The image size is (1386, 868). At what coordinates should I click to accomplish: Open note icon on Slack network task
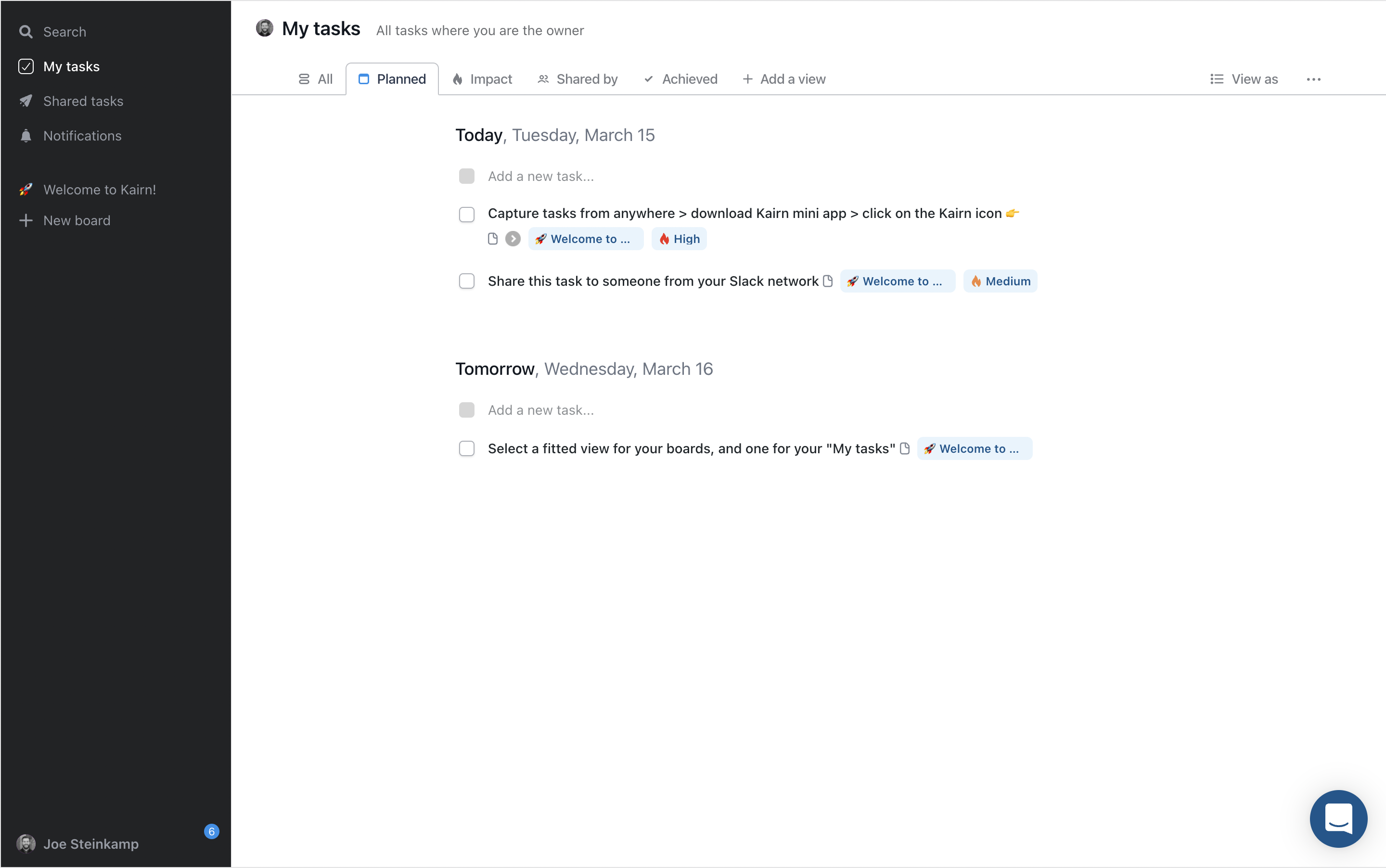point(827,281)
